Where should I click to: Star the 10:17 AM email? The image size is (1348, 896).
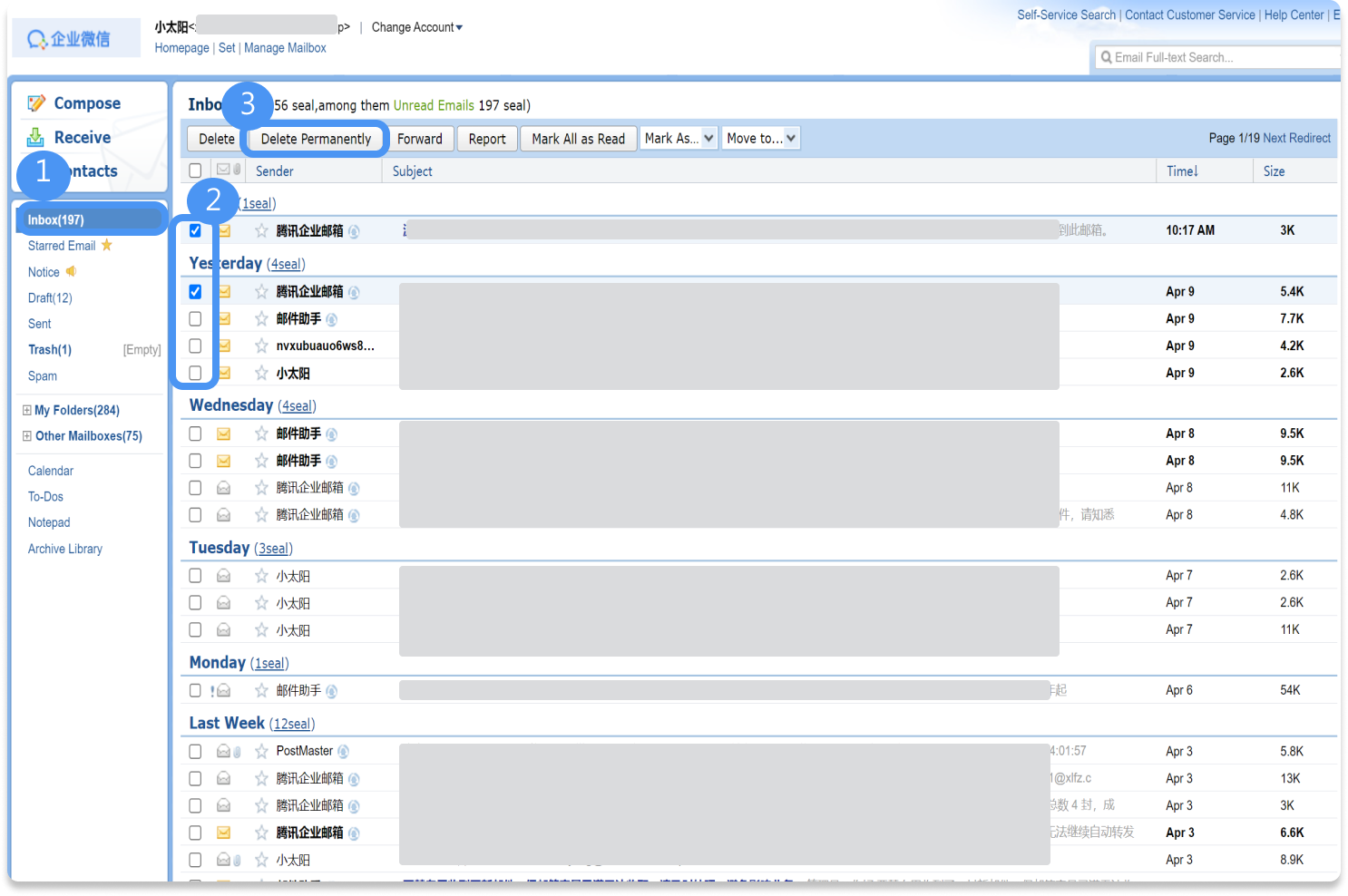261,230
